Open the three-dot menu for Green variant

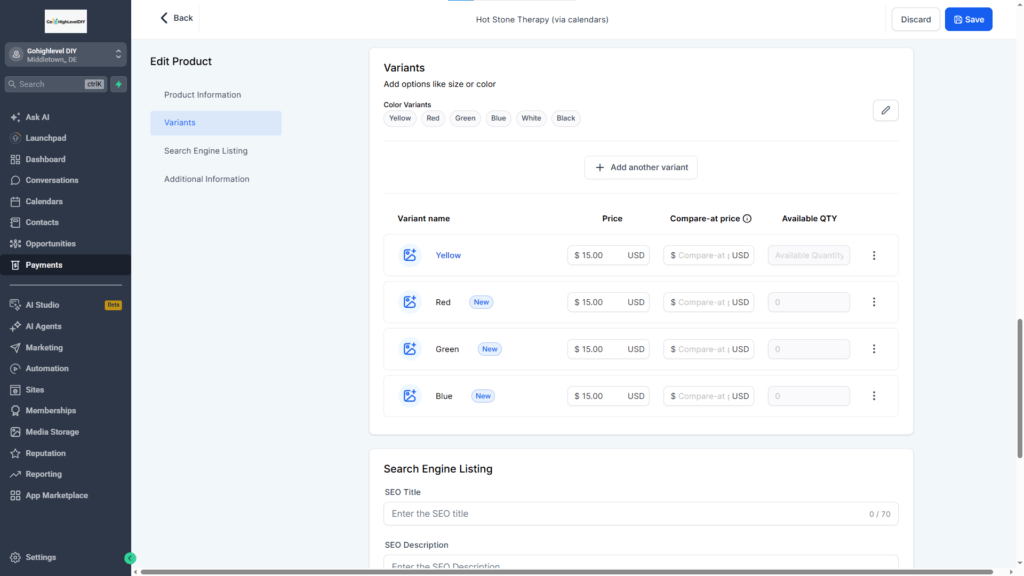pyautogui.click(x=874, y=349)
